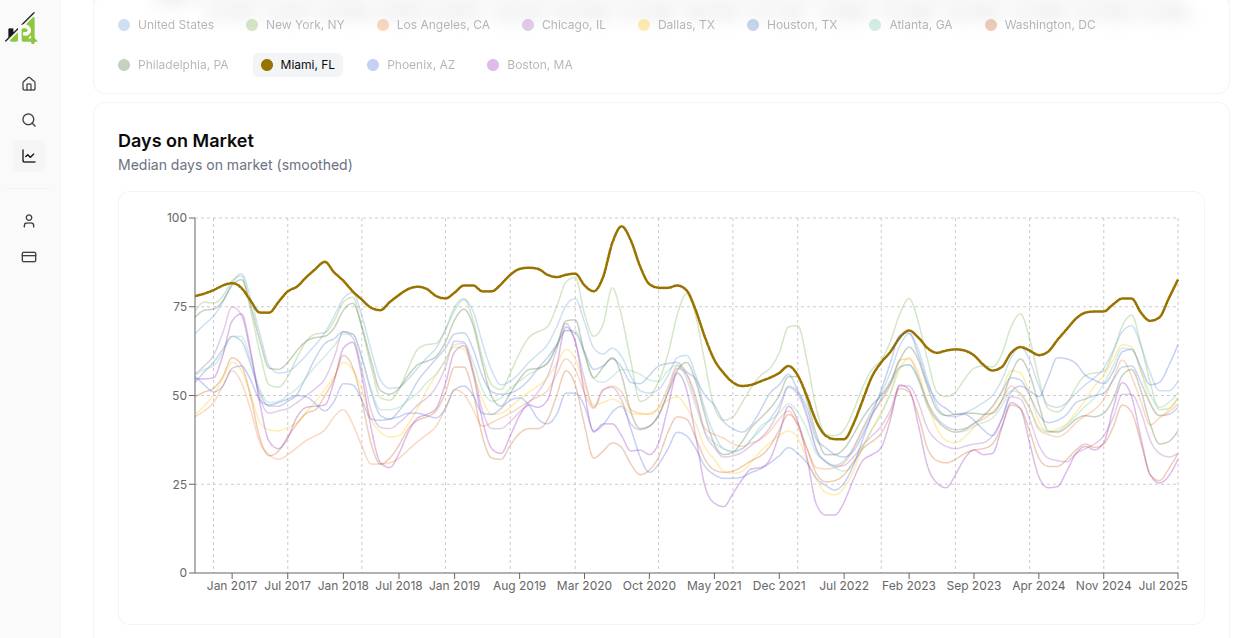
Task: Click the app logo icon
Action: coord(22,29)
